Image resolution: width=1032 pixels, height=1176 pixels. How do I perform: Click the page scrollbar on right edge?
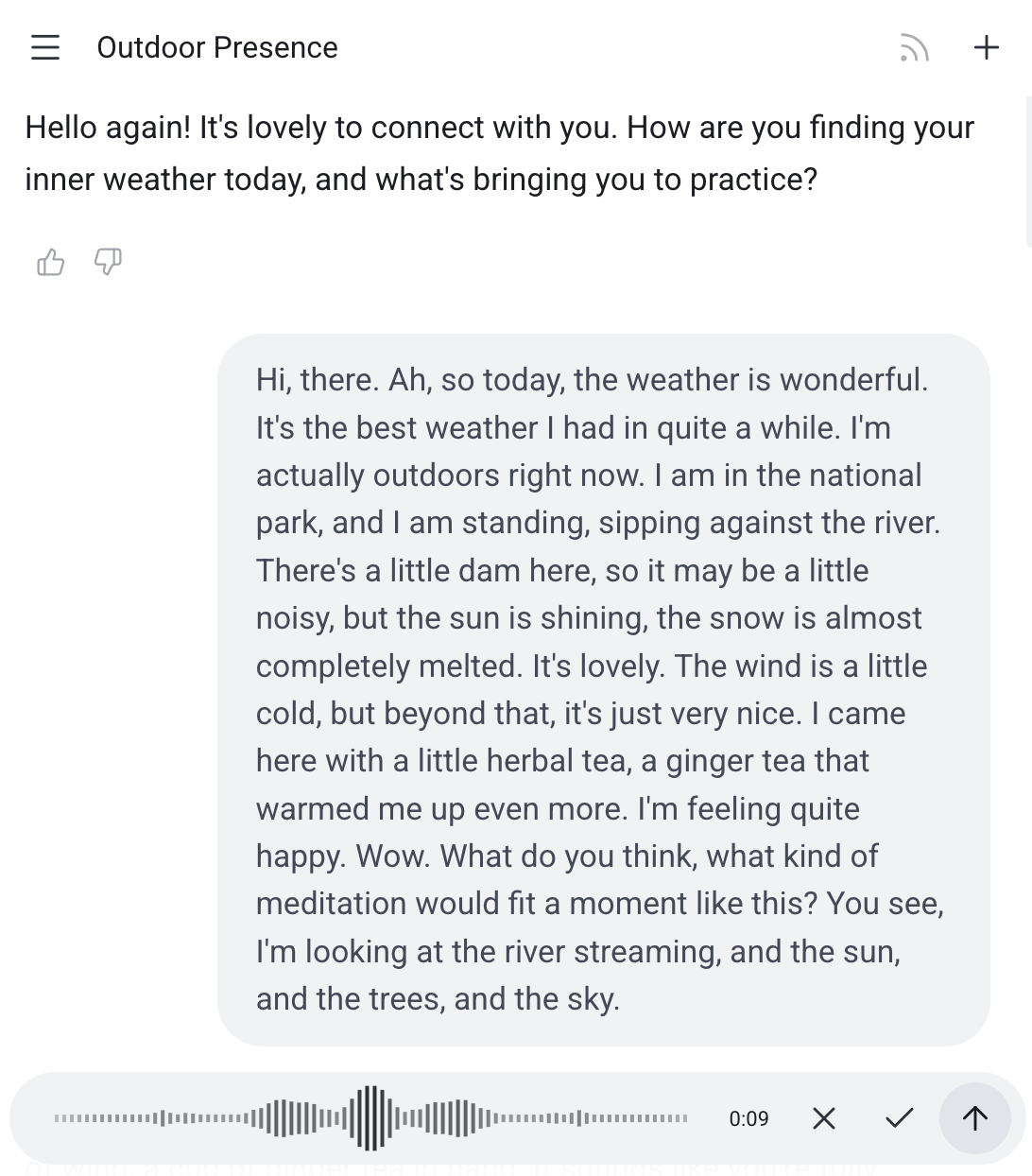(1027, 170)
